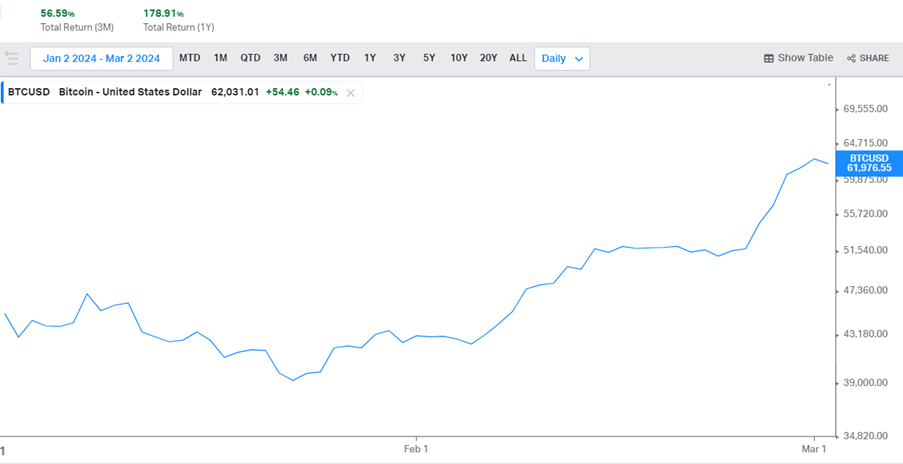
Task: Switch chart to 1Y range
Action: pos(370,58)
